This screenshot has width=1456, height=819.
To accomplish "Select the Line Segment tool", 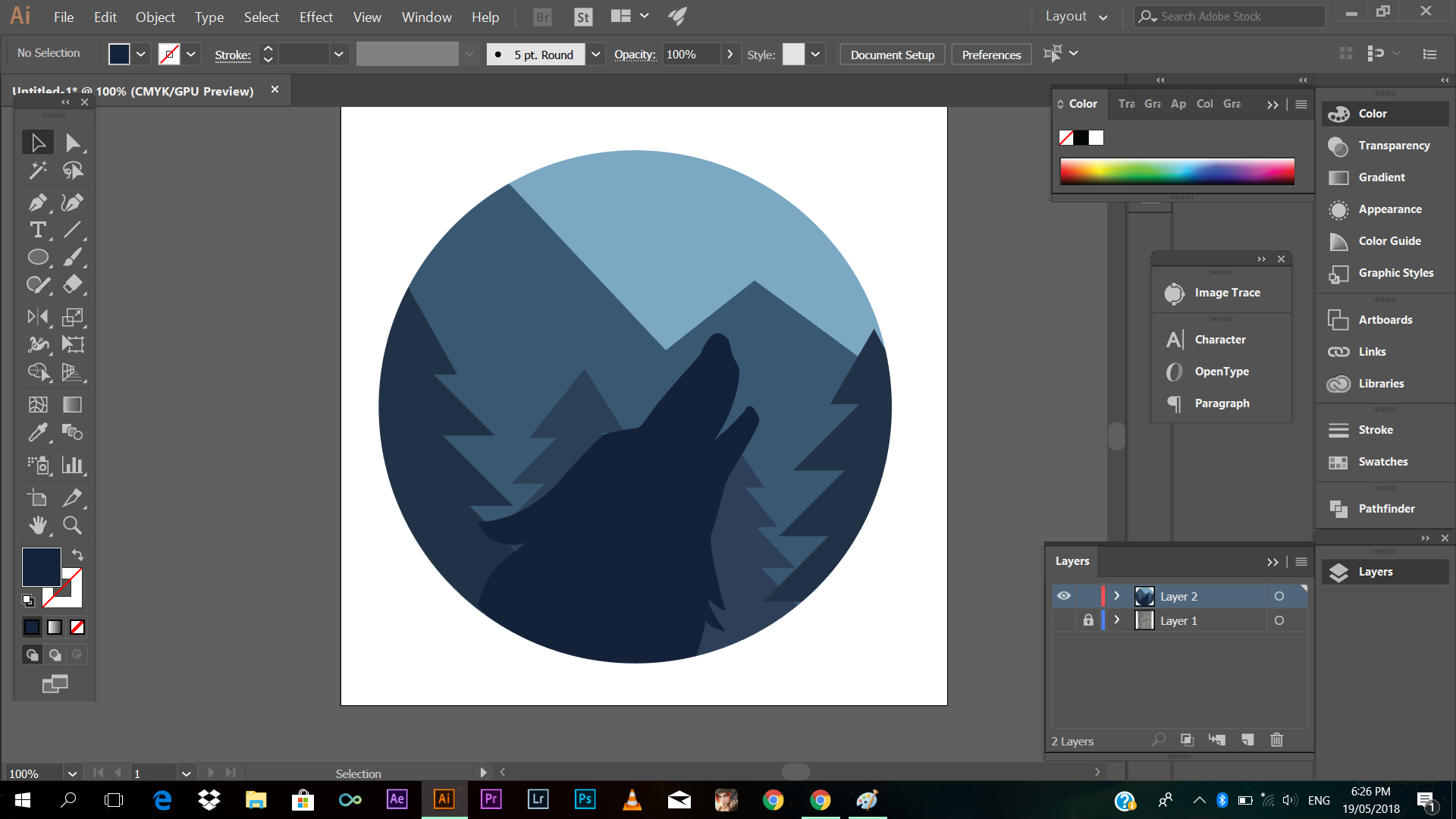I will [73, 230].
